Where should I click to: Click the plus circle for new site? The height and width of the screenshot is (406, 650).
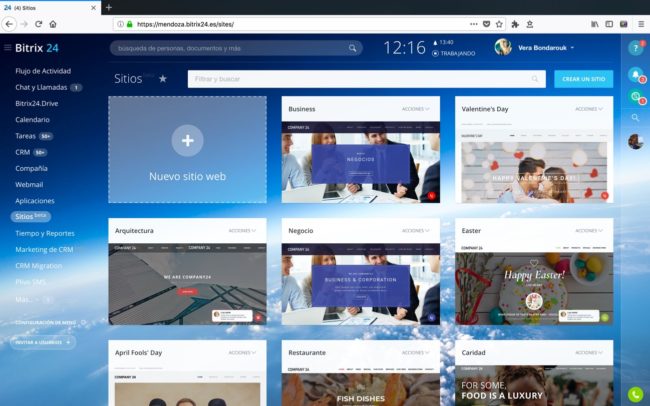187,141
